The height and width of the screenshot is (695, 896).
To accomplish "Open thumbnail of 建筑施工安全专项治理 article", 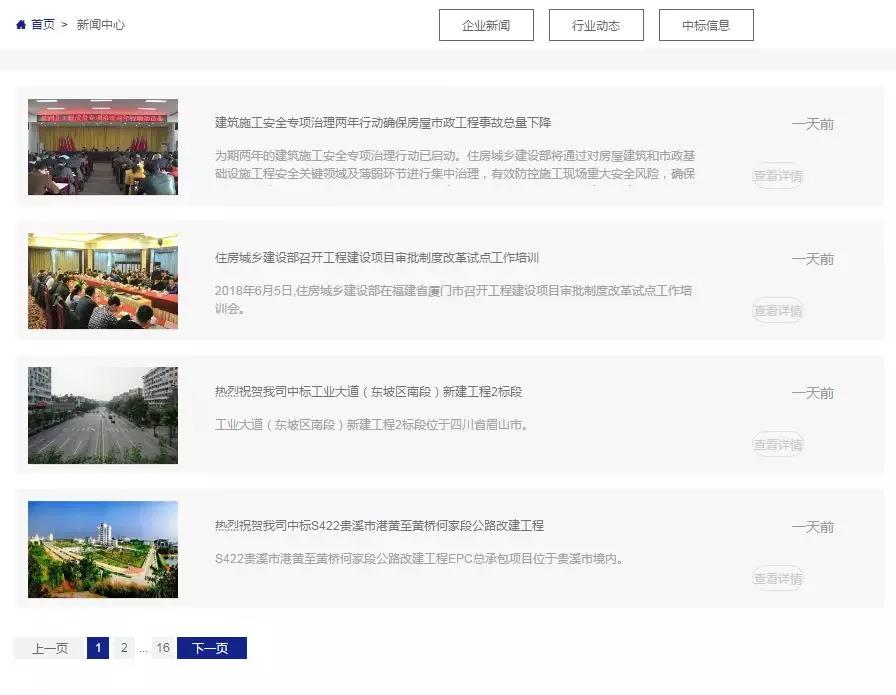I will coord(103,147).
